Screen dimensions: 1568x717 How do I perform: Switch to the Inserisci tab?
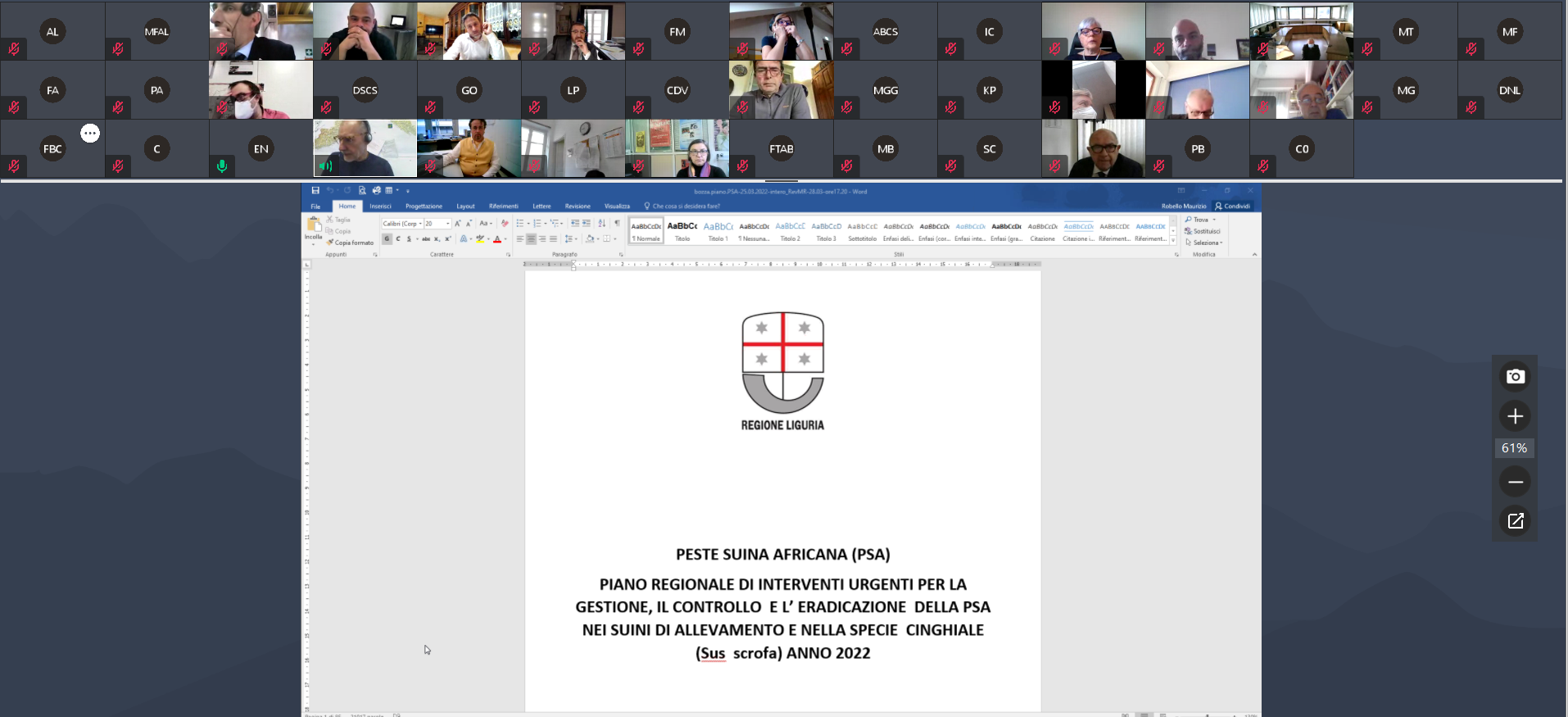[x=380, y=206]
